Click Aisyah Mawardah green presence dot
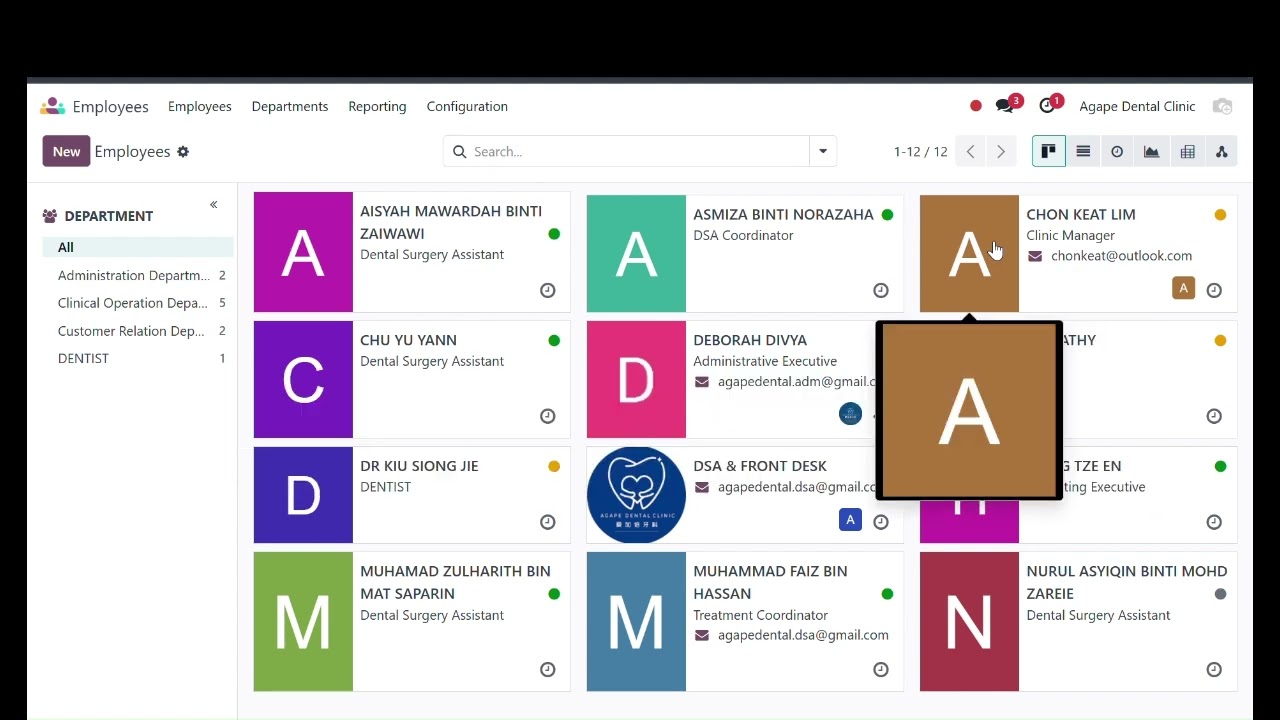 point(554,234)
